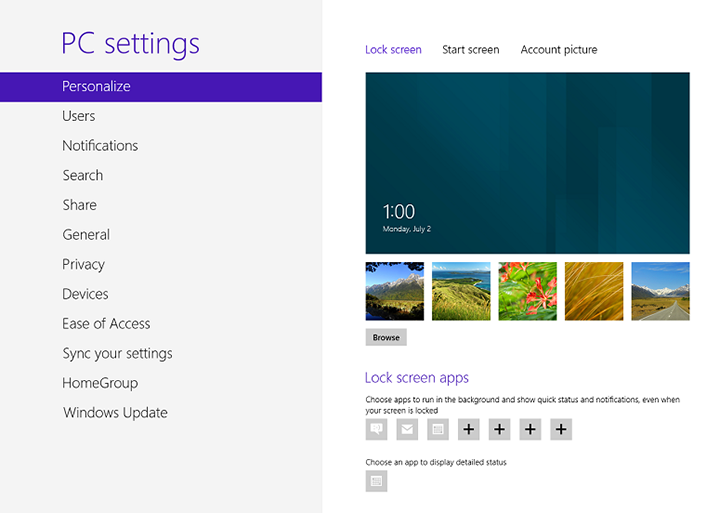Select the Lock screen tab
Viewport: 720px width, 513px height.
pyautogui.click(x=393, y=50)
